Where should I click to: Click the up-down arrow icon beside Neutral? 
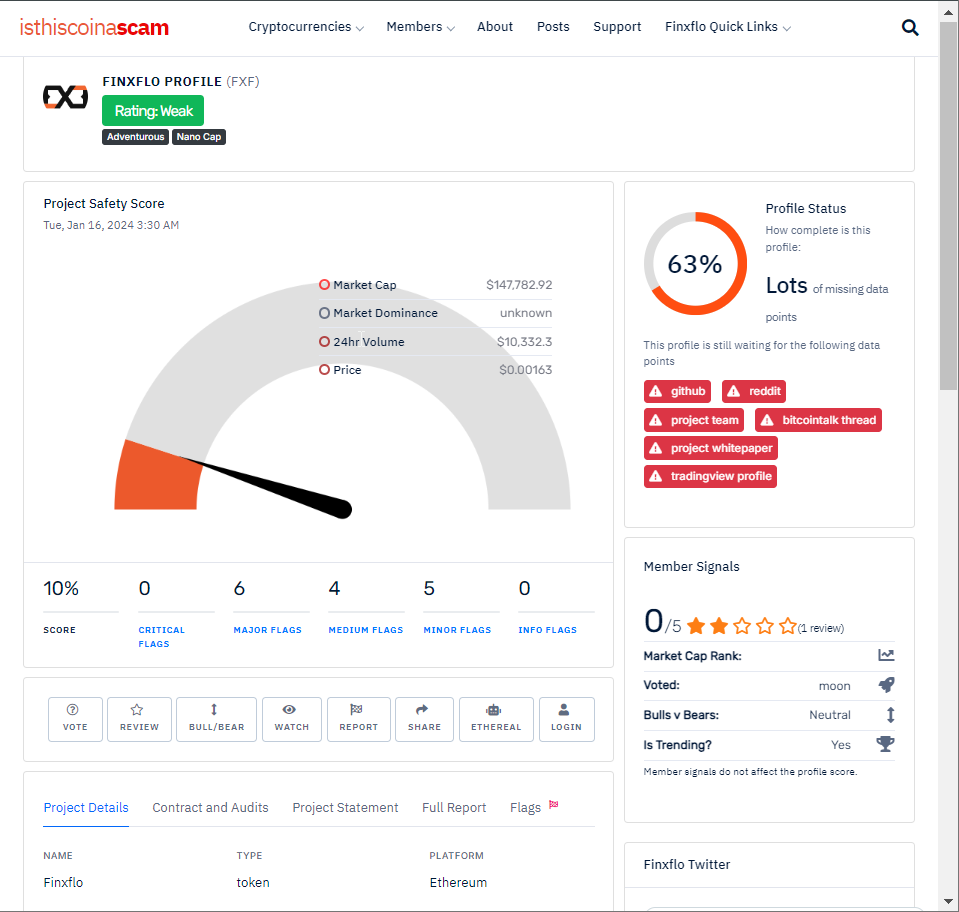pyautogui.click(x=890, y=714)
